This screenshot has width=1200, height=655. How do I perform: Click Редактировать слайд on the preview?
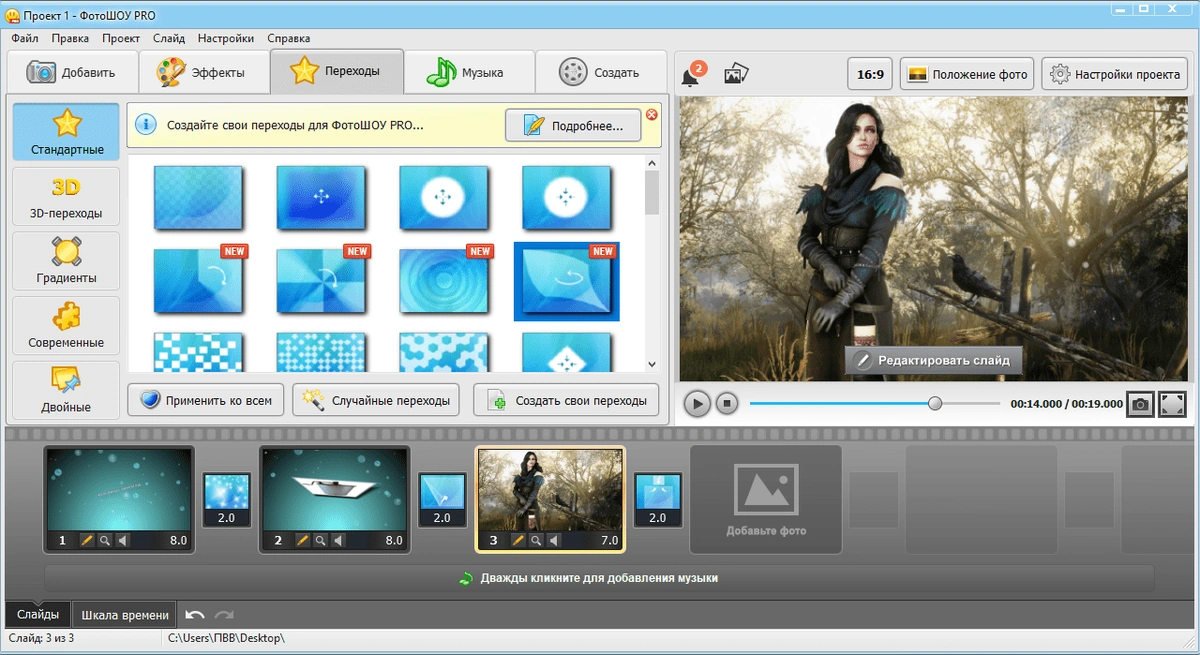pos(933,360)
